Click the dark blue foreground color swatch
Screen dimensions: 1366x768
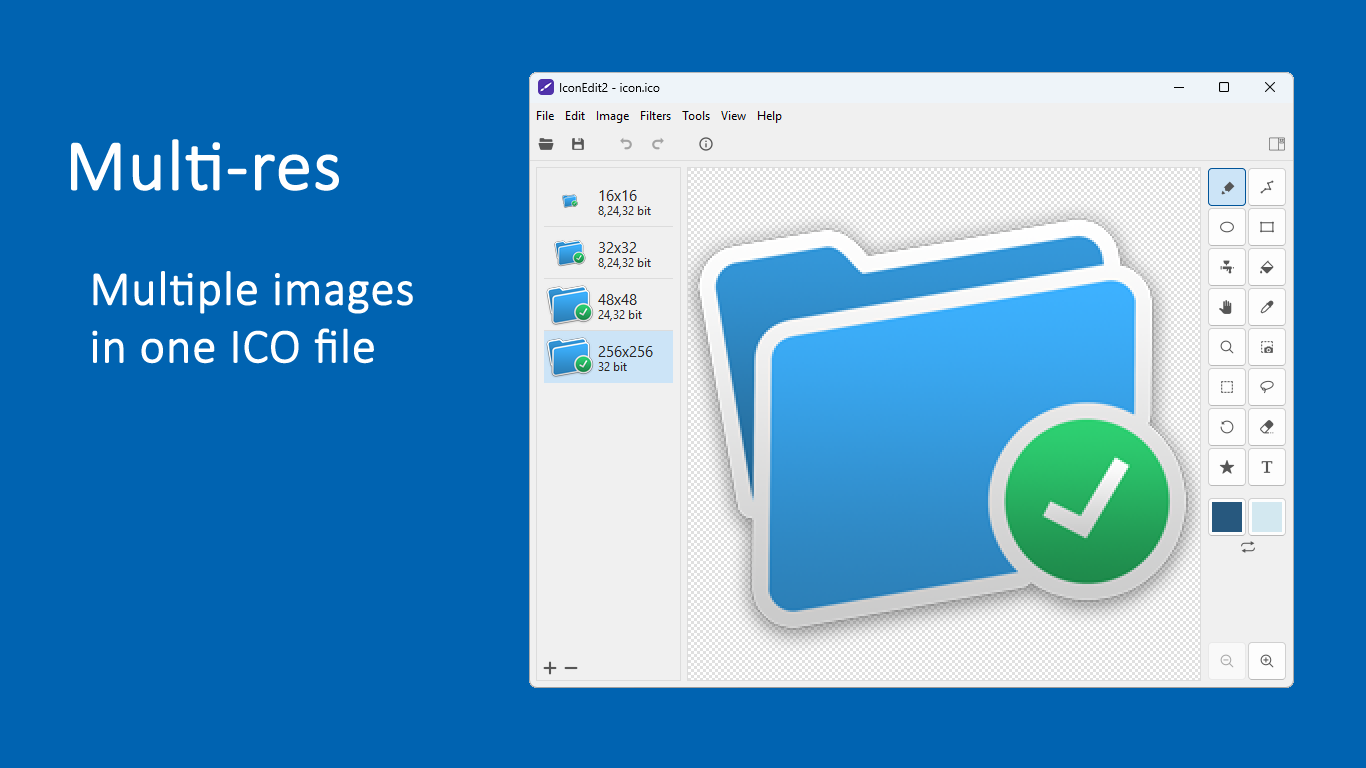pos(1227,517)
